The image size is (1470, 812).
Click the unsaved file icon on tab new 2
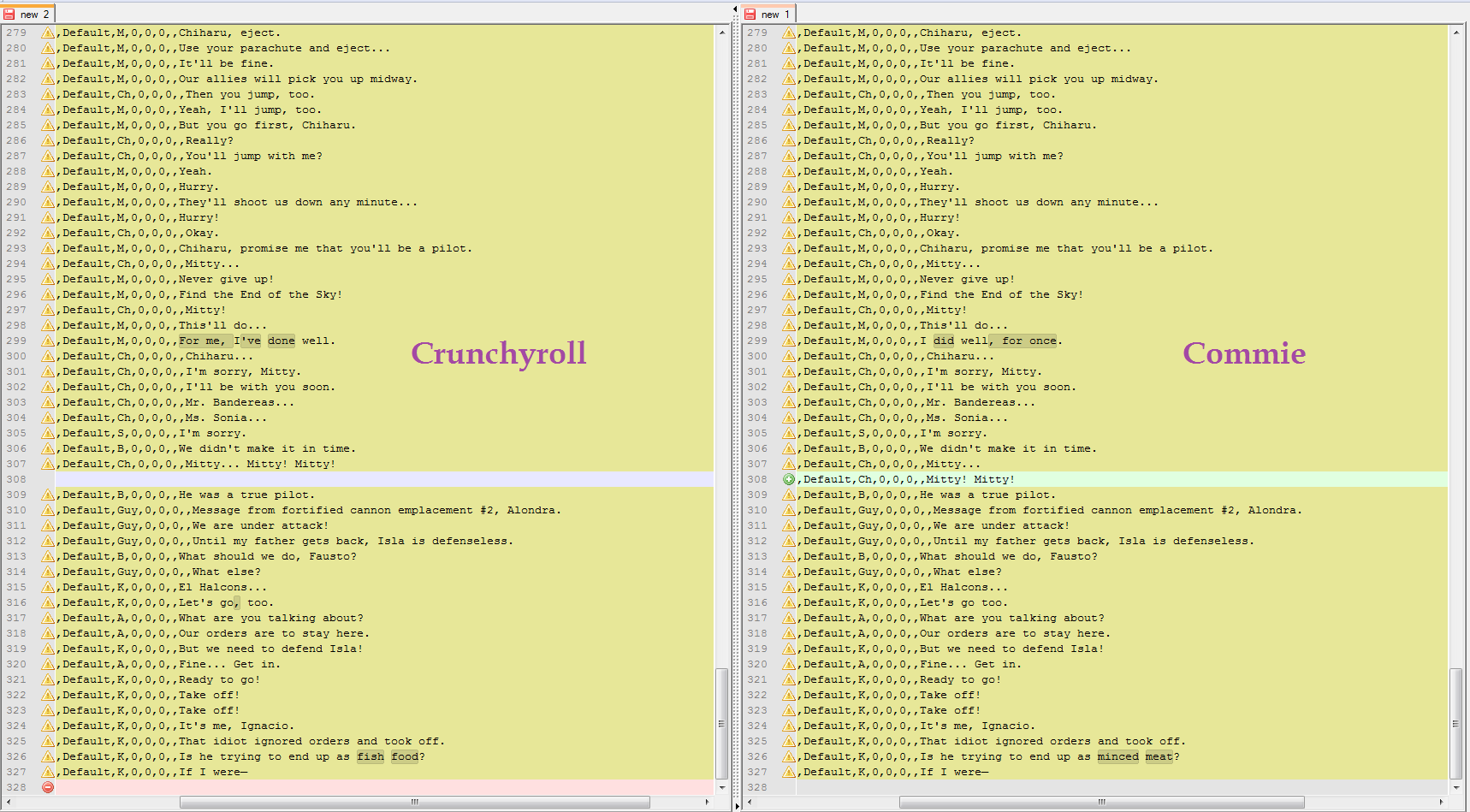[9, 14]
